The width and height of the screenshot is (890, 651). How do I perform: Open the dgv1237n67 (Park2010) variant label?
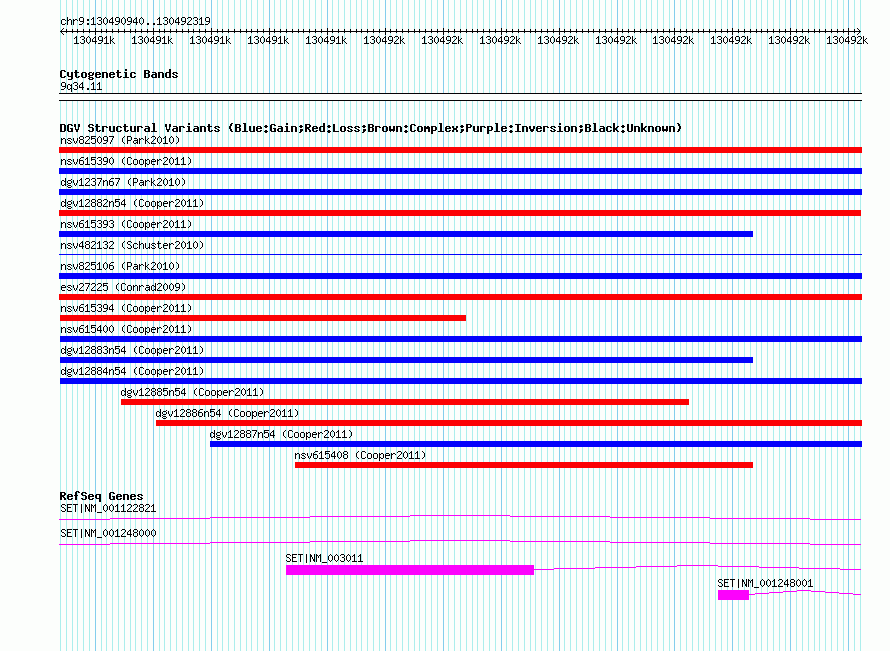click(123, 182)
